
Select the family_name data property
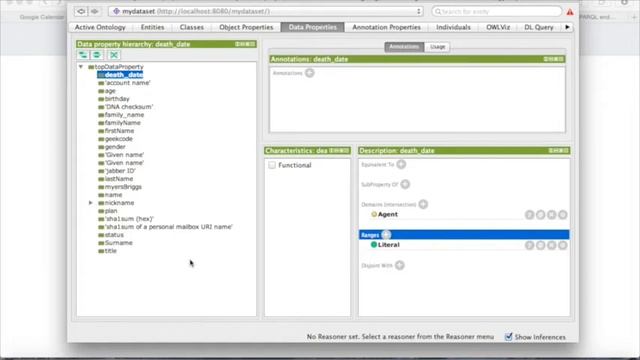coord(121,115)
